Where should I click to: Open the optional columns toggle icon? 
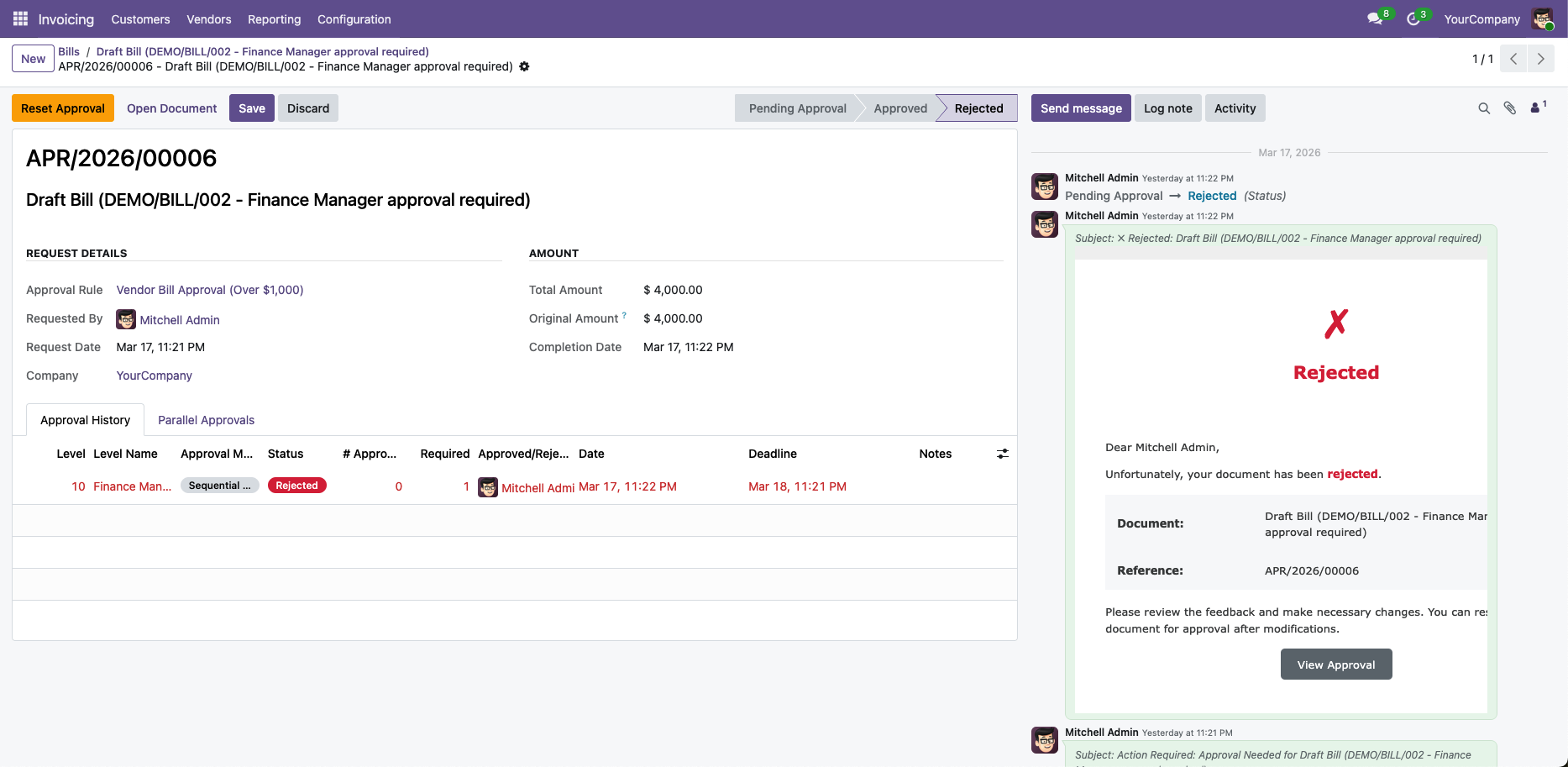pos(1002,454)
